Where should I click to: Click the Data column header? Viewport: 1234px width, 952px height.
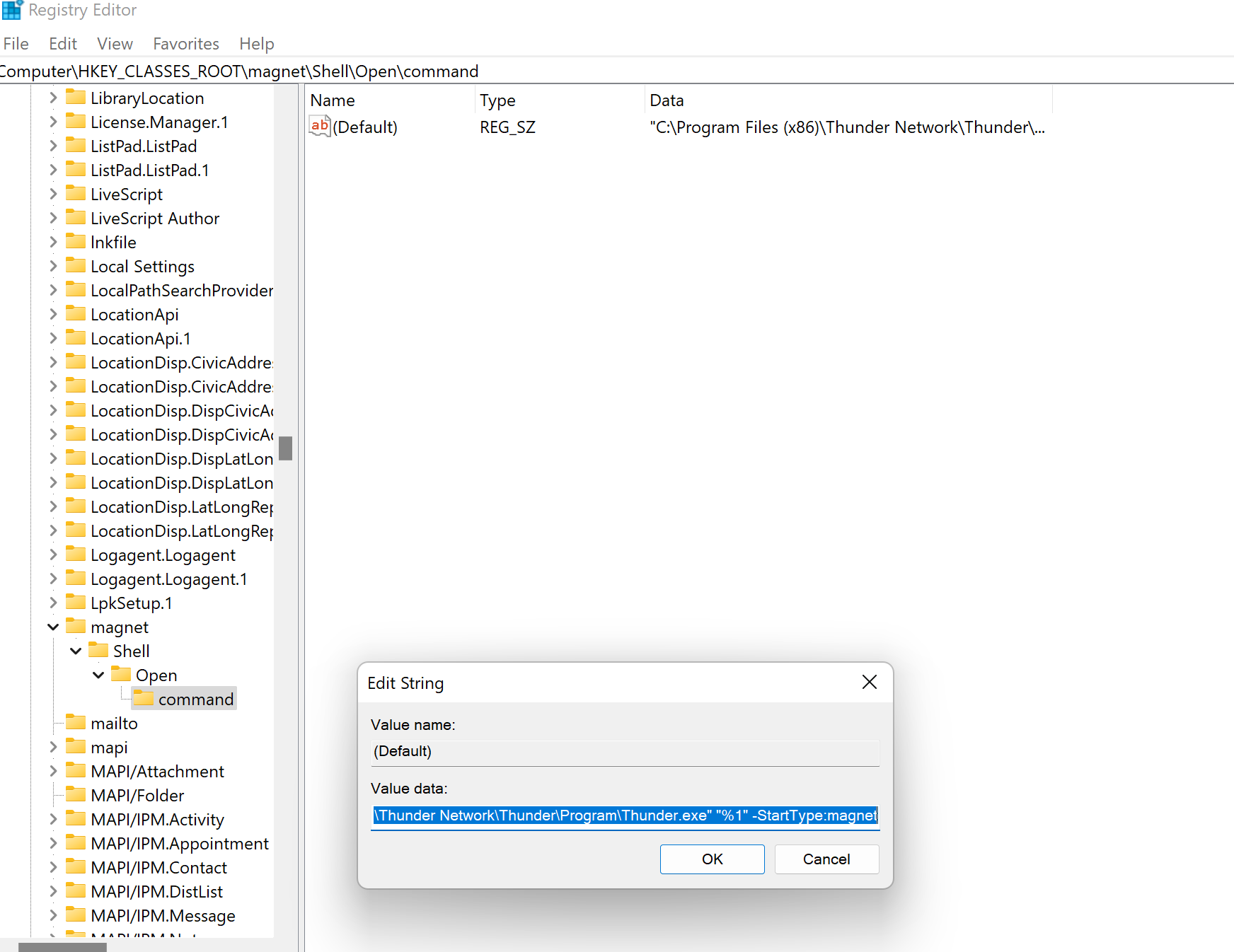pos(849,100)
